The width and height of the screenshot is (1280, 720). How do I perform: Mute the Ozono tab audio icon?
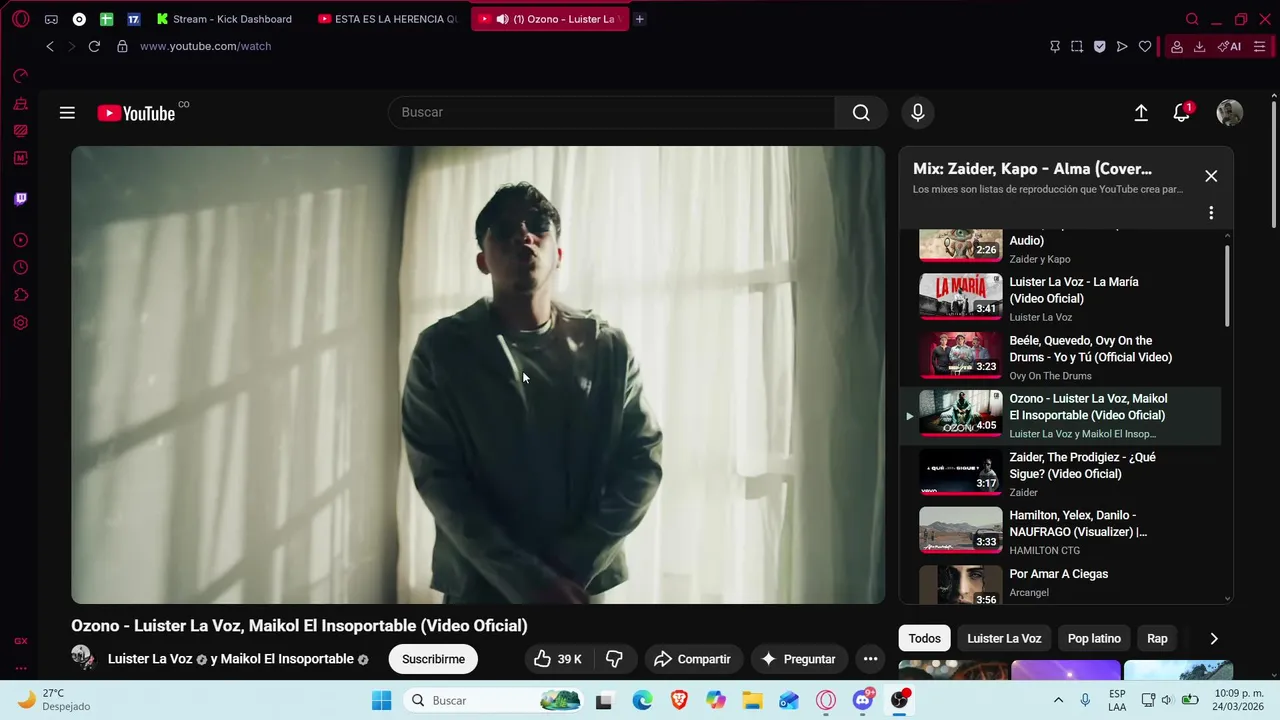pos(502,19)
